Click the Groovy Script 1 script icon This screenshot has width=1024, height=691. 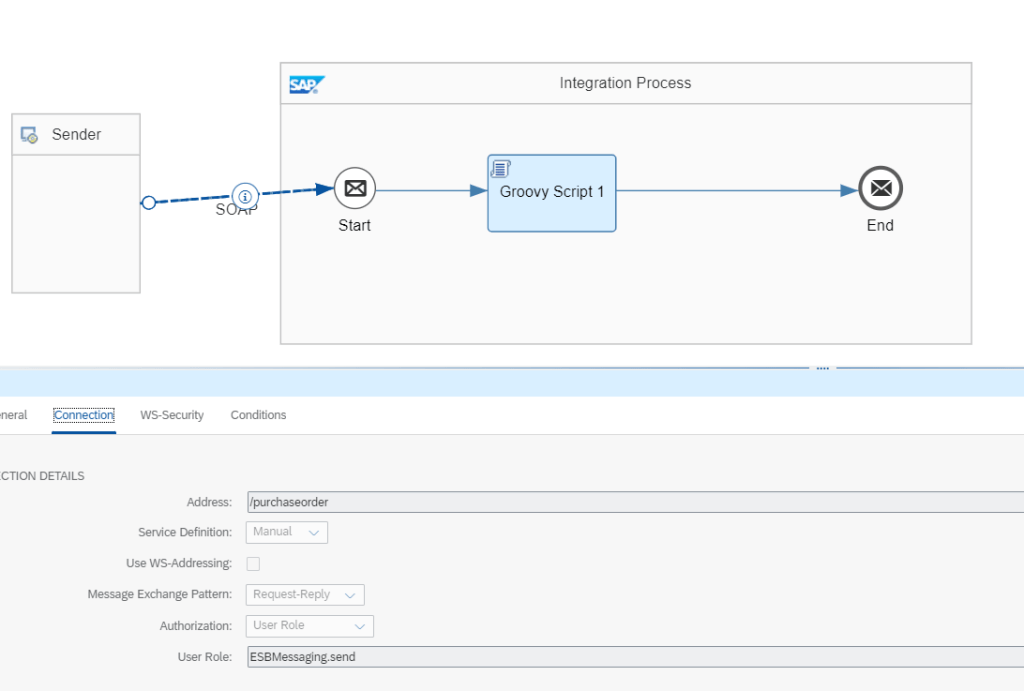tap(501, 168)
